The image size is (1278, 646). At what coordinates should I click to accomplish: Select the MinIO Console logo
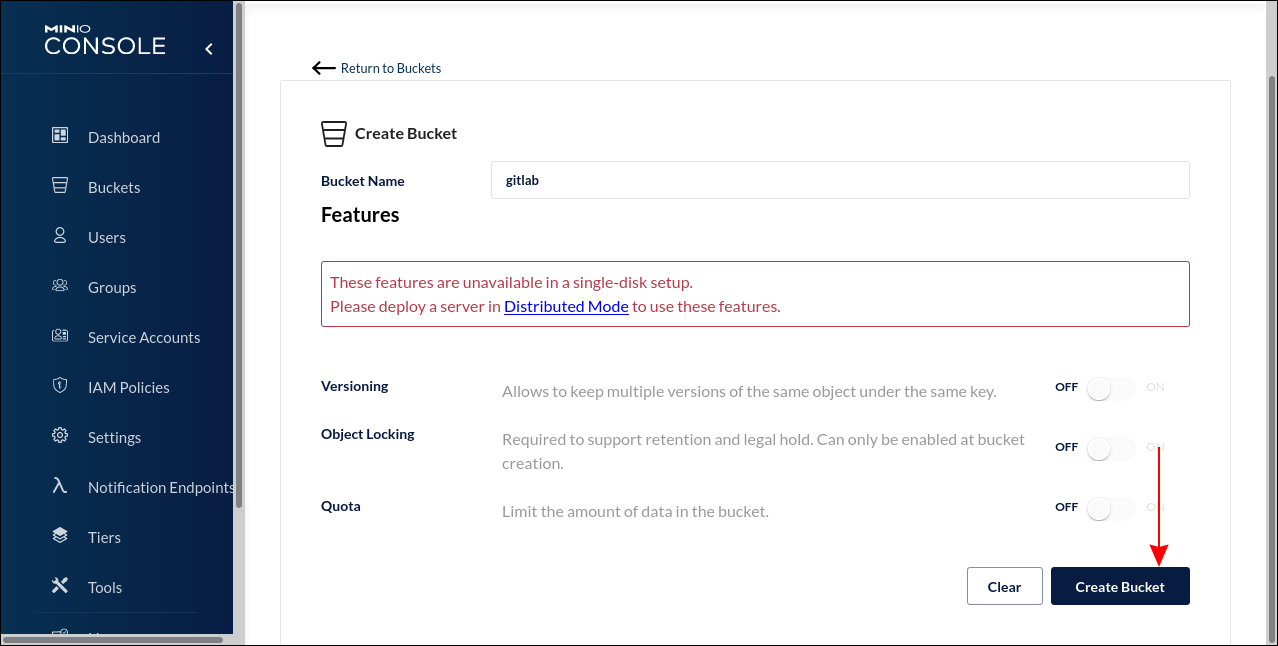(104, 37)
